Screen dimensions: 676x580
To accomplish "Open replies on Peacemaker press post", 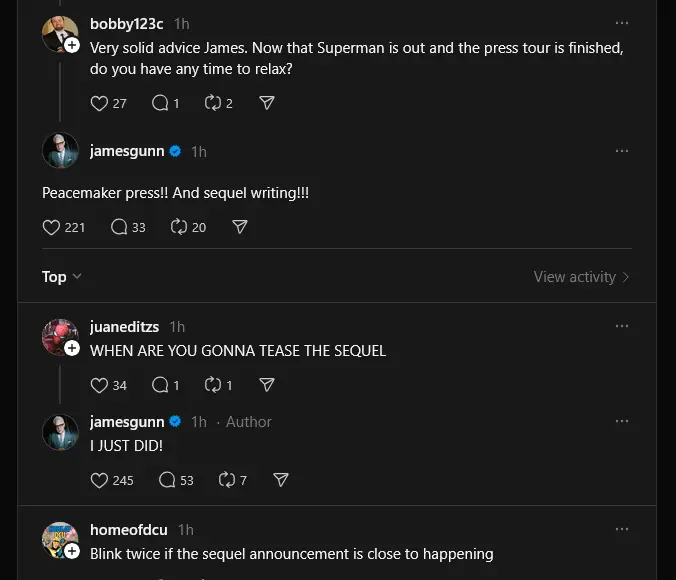I will [119, 227].
